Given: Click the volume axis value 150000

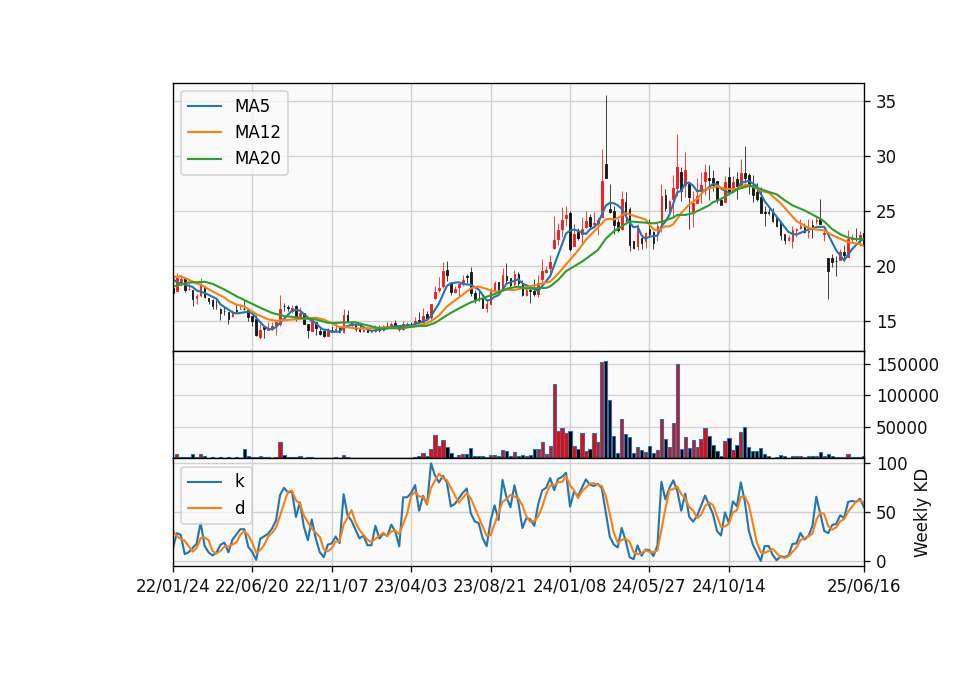Looking at the screenshot, I should pos(907,365).
